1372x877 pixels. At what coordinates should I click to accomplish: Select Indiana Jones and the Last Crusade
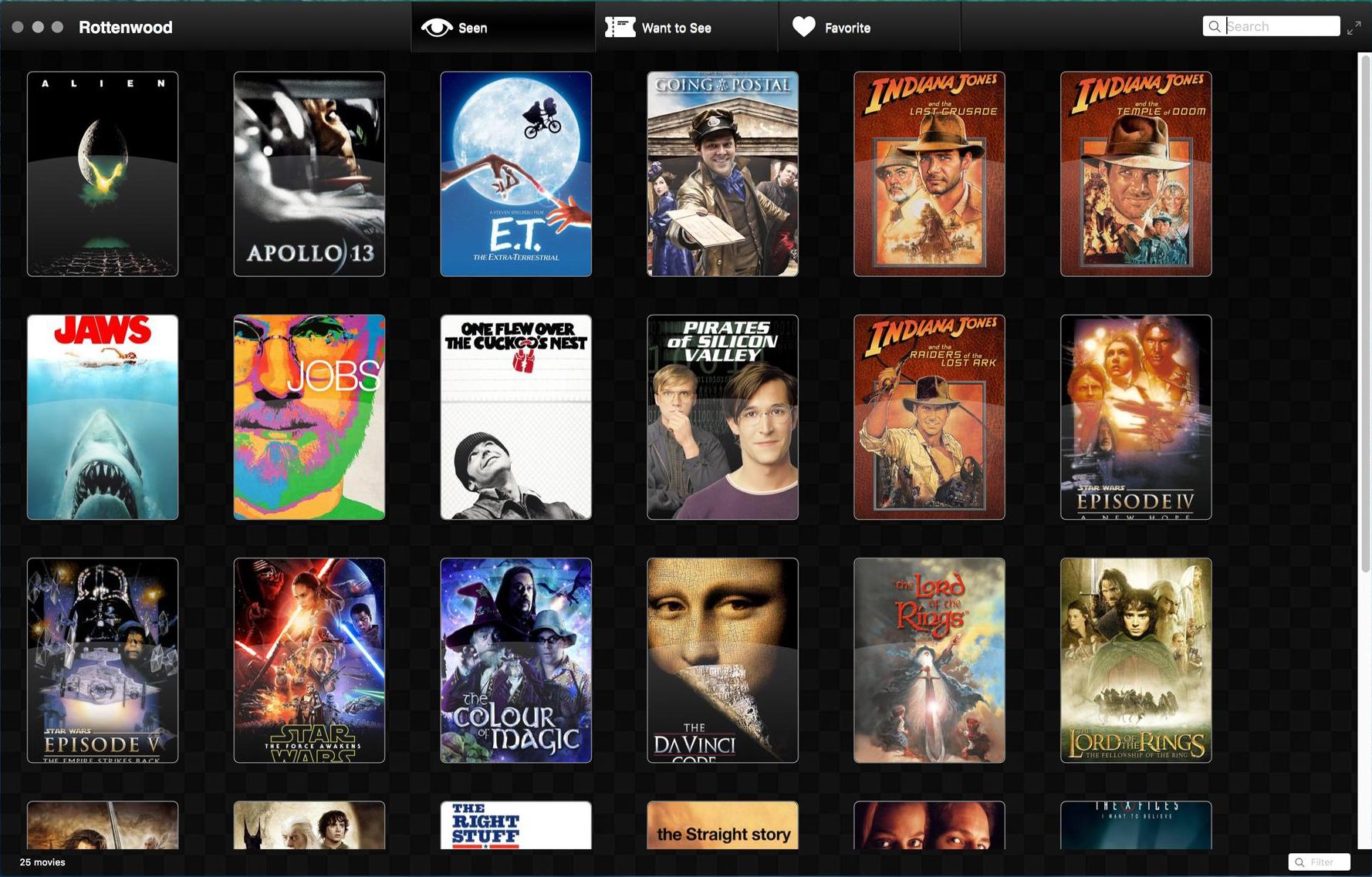[930, 174]
